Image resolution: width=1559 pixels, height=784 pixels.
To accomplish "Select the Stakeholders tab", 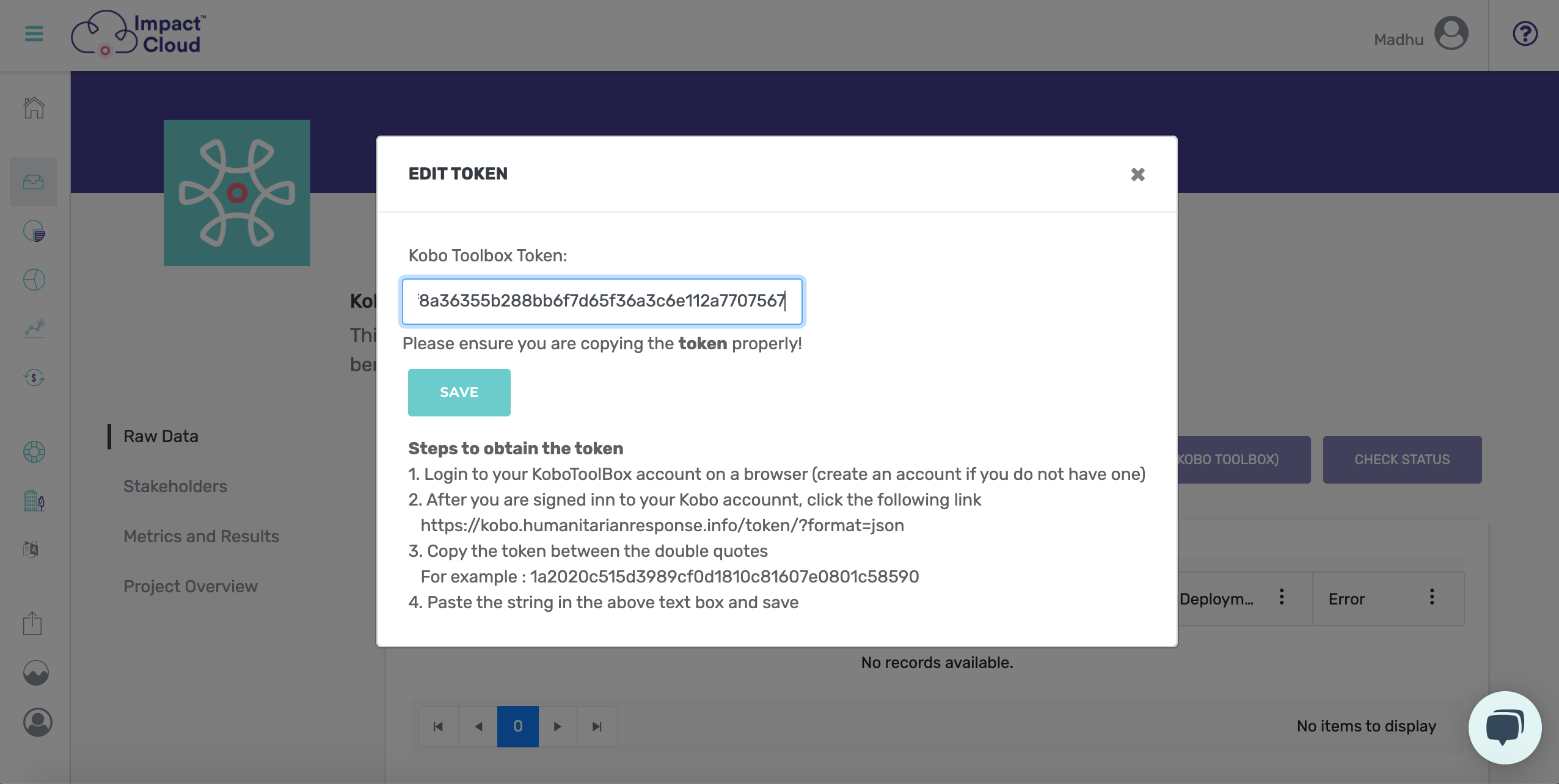I will pyautogui.click(x=175, y=487).
